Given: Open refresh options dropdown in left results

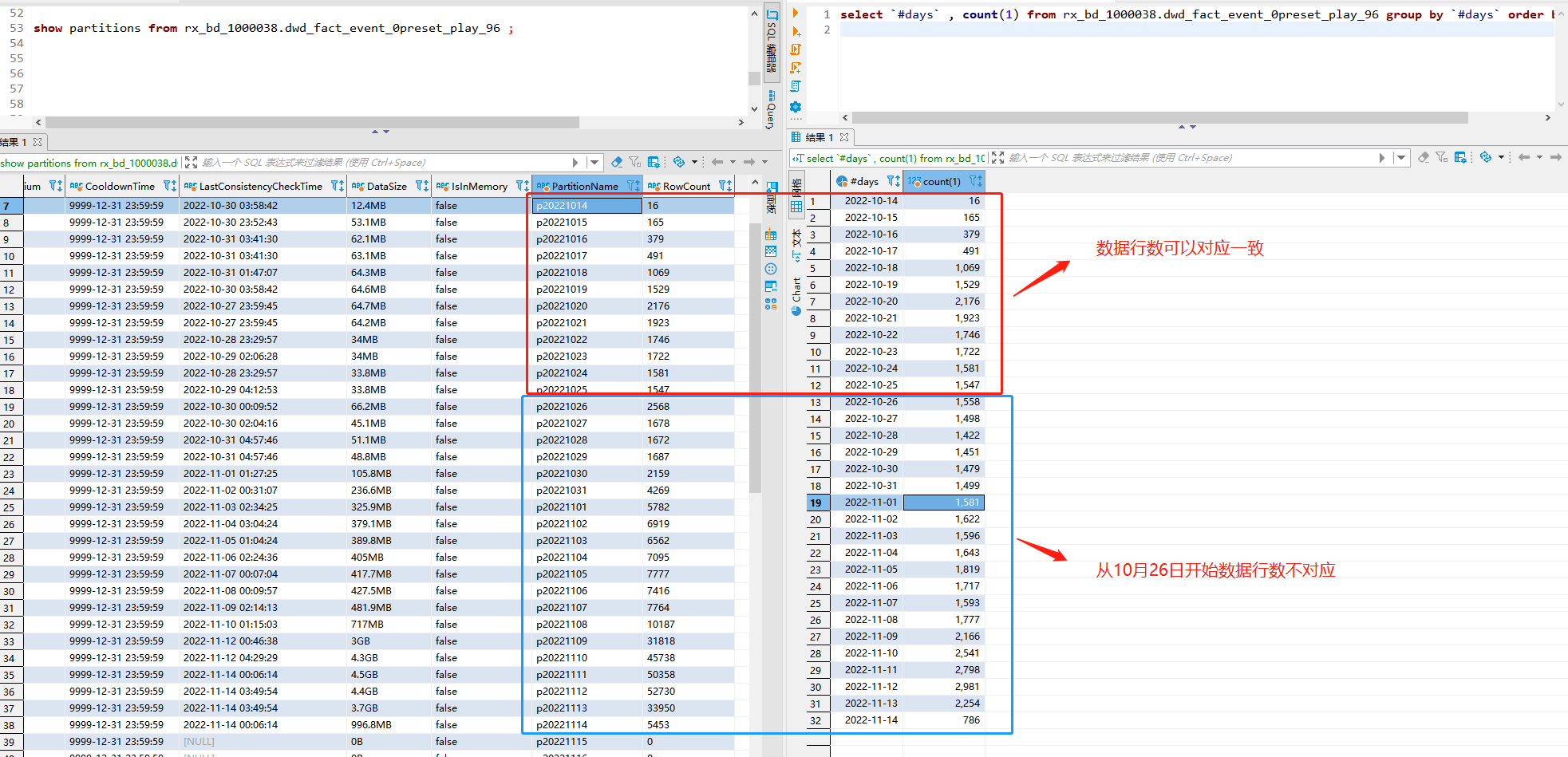Looking at the screenshot, I should [x=694, y=162].
